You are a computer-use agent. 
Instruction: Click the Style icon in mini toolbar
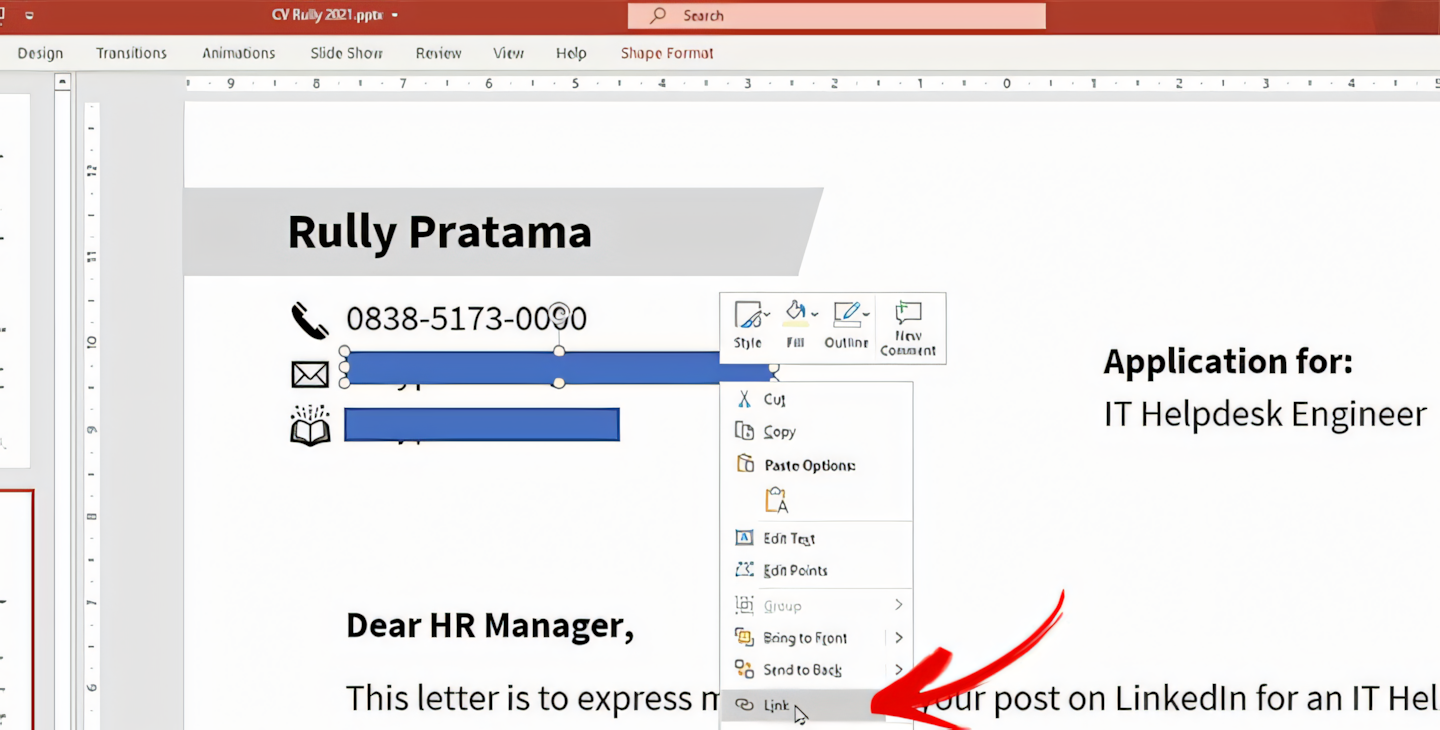(x=746, y=316)
